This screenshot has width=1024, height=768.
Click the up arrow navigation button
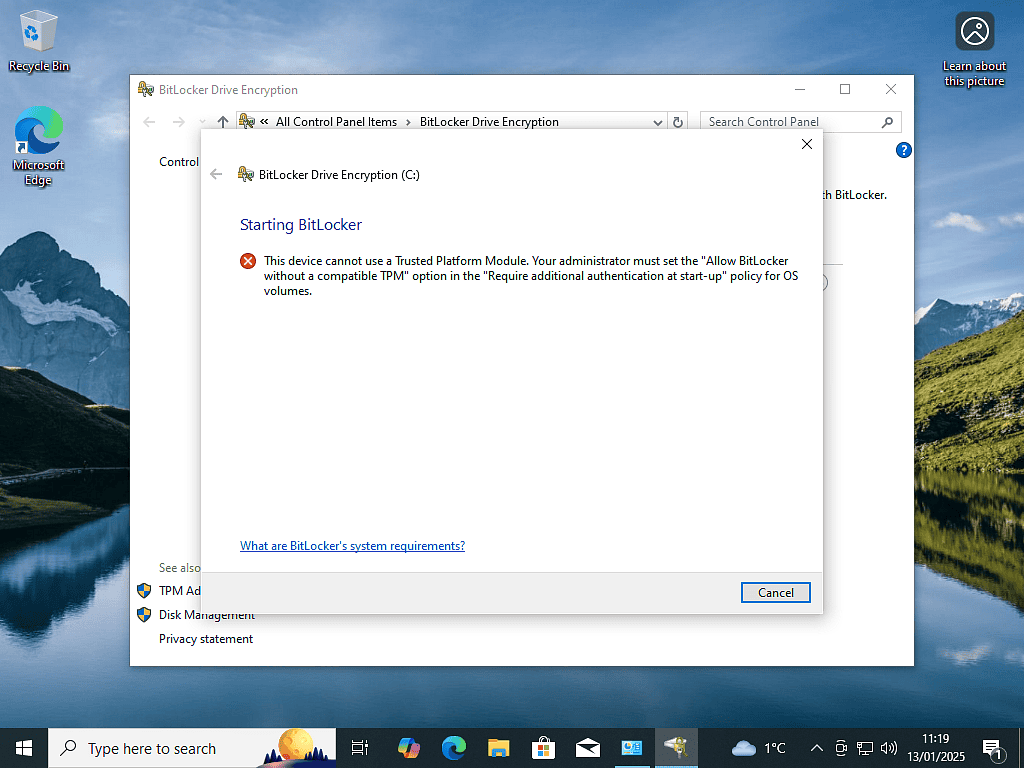tap(223, 122)
